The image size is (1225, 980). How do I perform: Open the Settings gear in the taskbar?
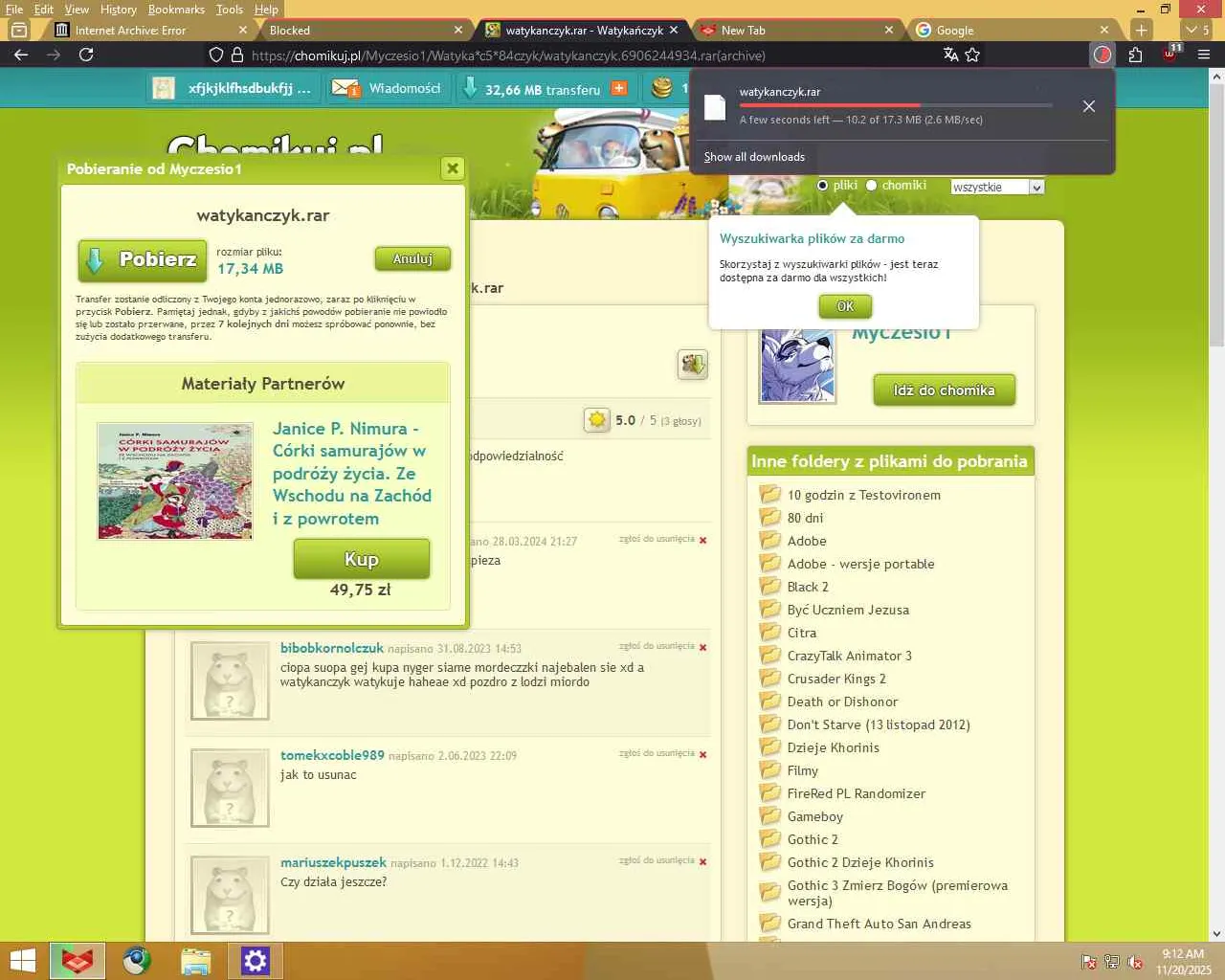pos(255,961)
